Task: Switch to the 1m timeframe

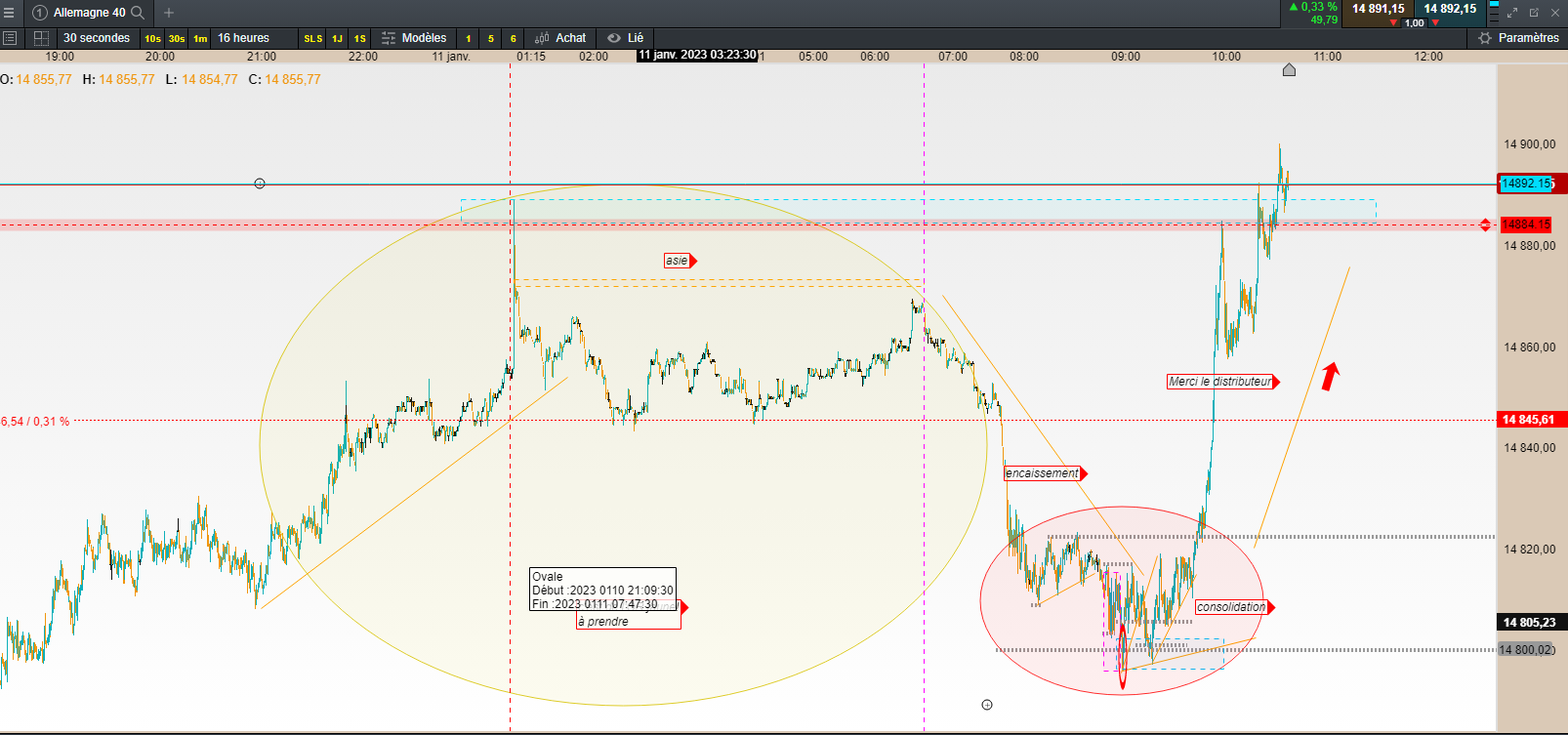Action: (200, 39)
